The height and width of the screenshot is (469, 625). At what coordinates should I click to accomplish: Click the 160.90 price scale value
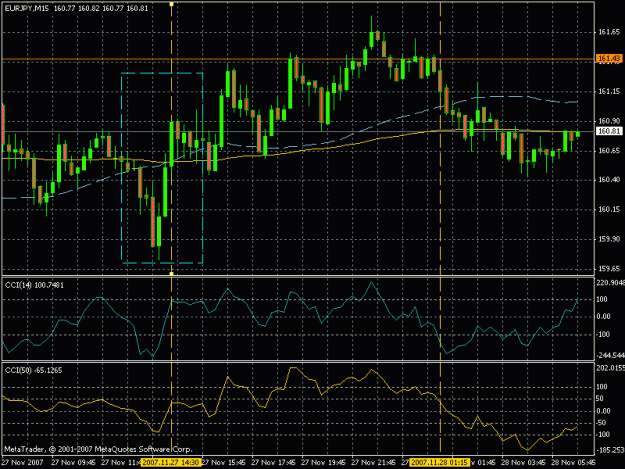coord(609,121)
